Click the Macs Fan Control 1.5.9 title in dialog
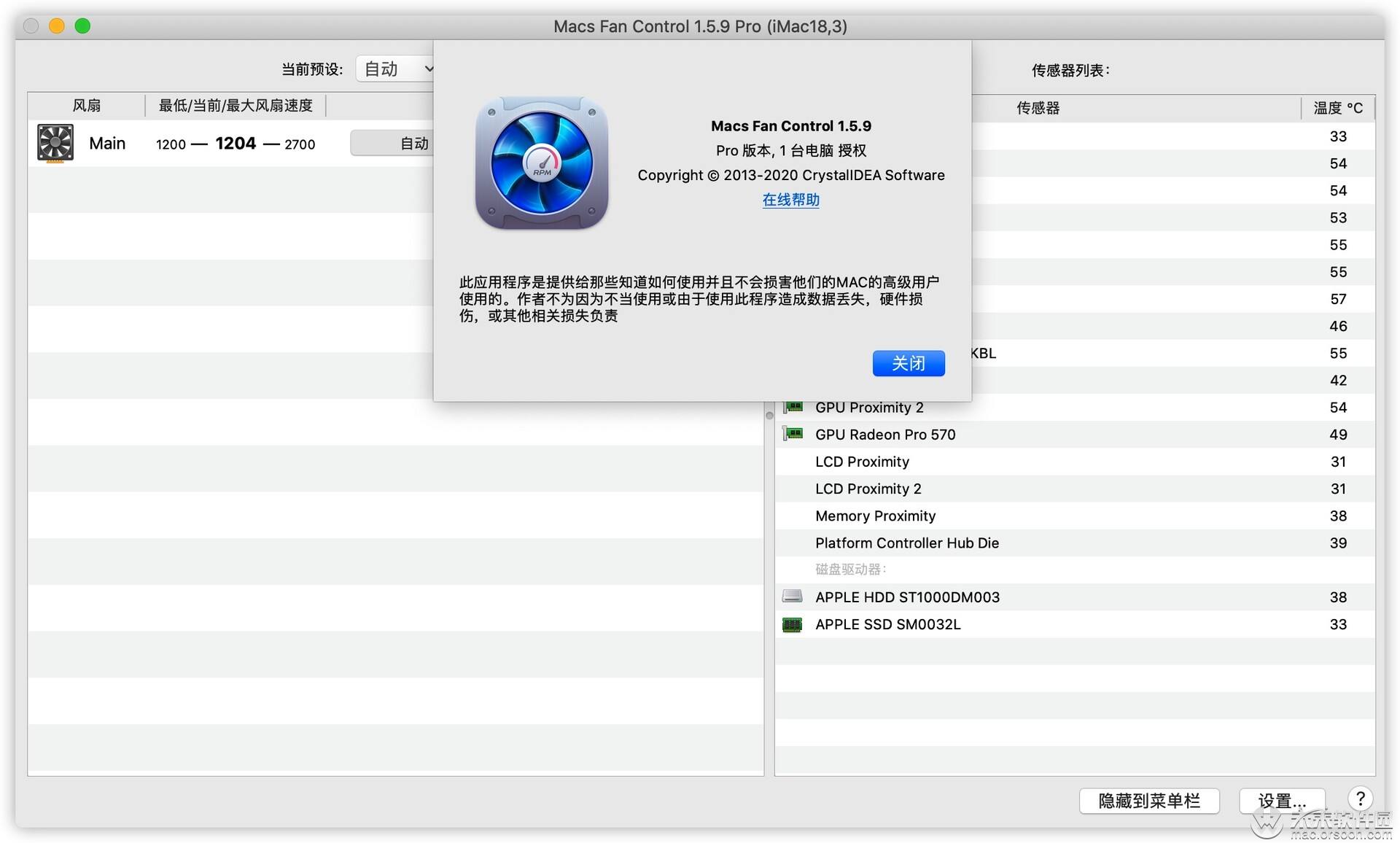The width and height of the screenshot is (1400, 843). click(791, 126)
